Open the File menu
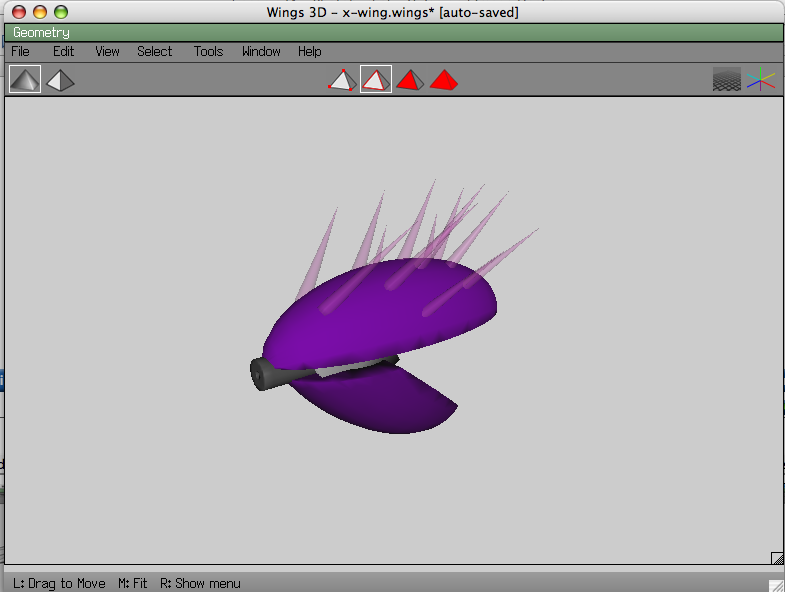Screen dimensions: 785x592 click(x=20, y=51)
